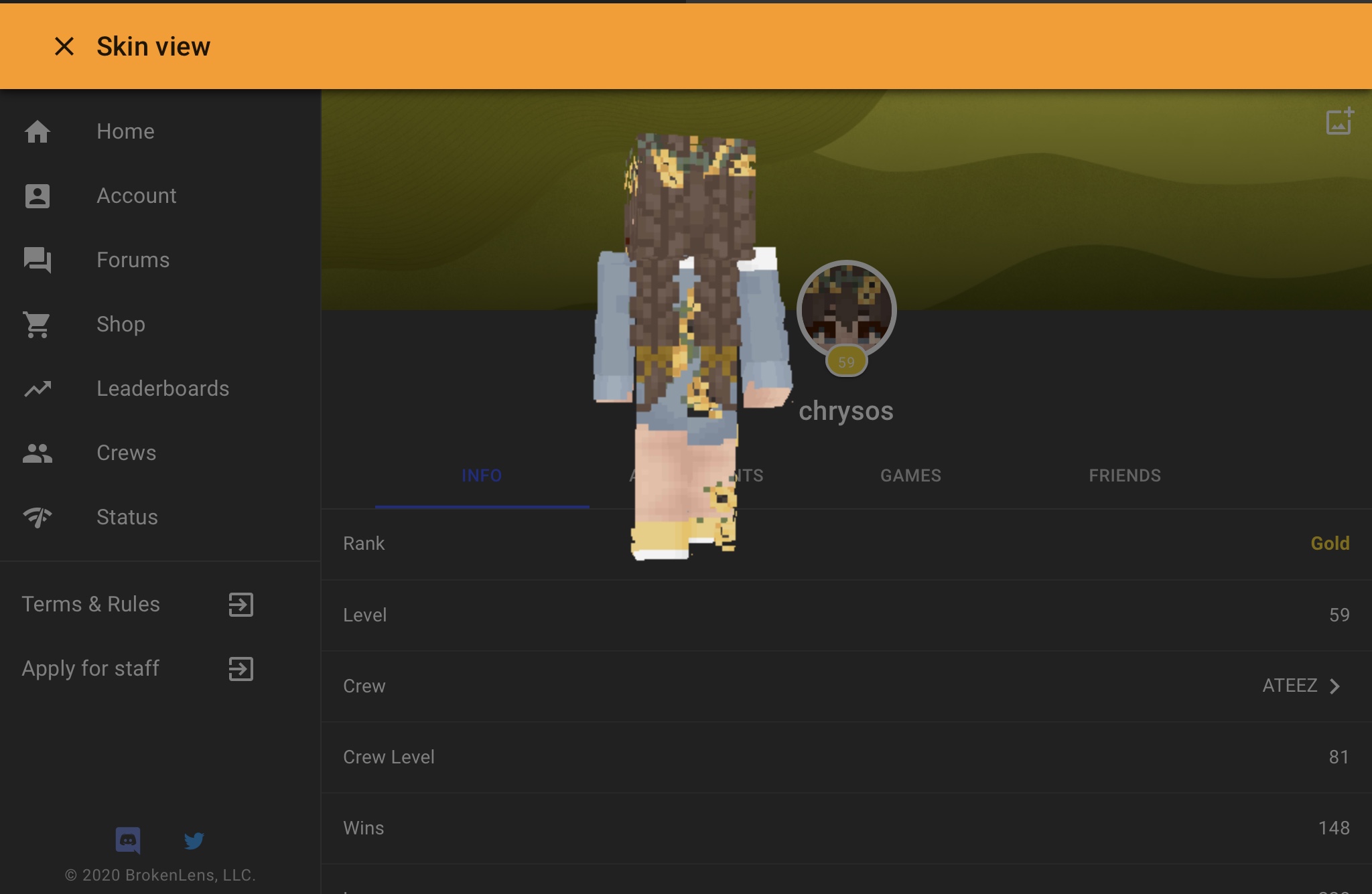Click the Leaderboards trending arrow icon
Viewport: 1372px width, 894px height.
(x=38, y=388)
